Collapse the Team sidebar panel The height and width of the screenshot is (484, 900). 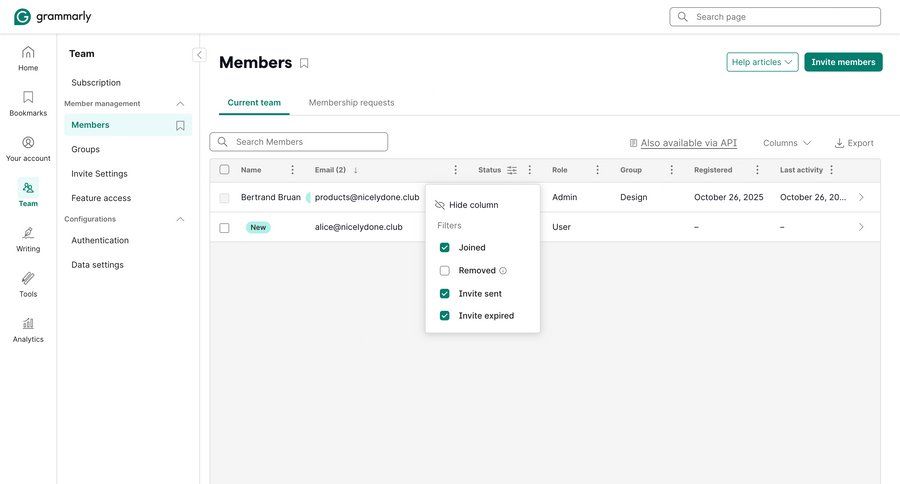pyautogui.click(x=199, y=55)
